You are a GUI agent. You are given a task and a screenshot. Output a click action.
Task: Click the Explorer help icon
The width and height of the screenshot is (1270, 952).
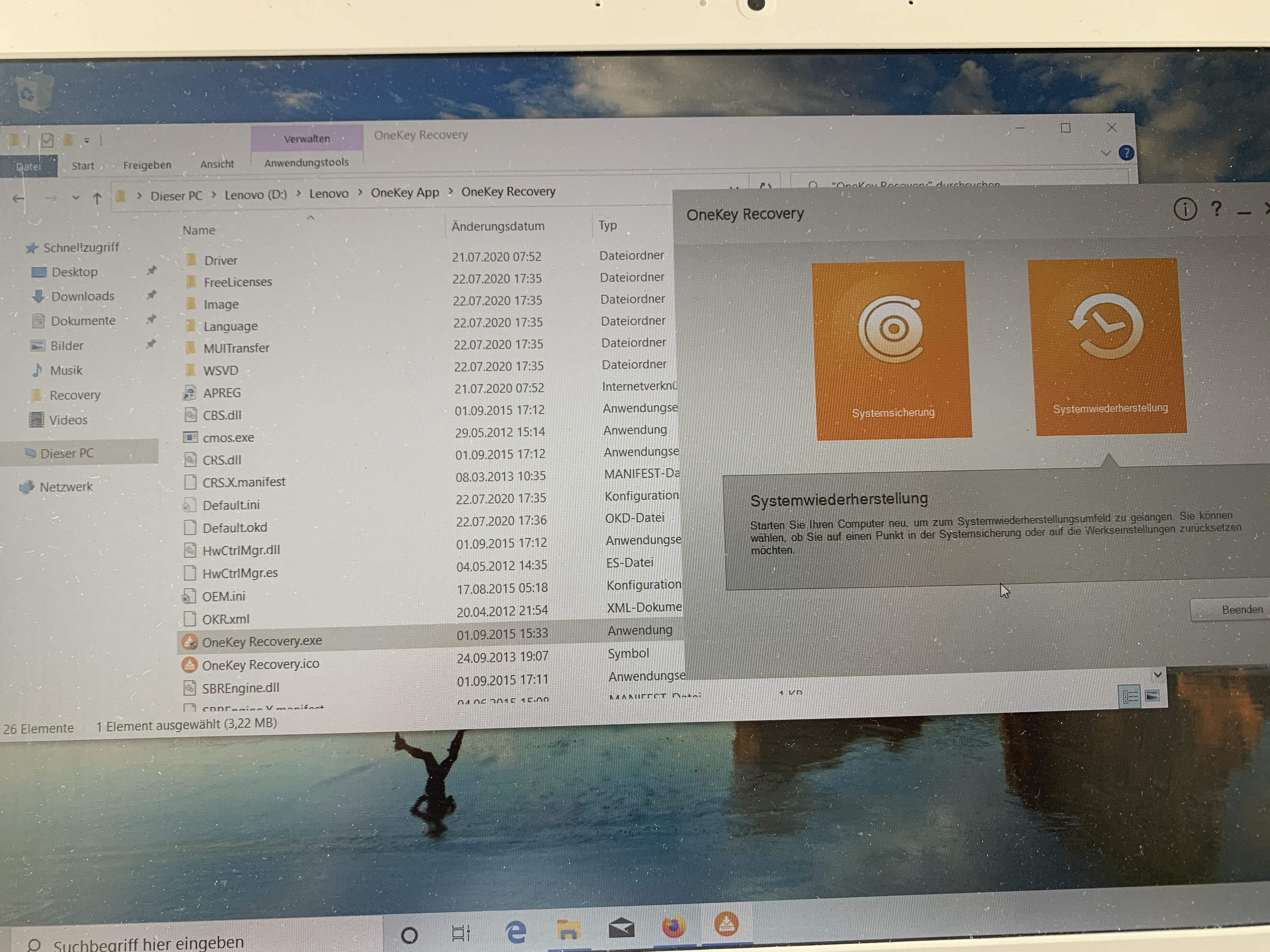tap(1126, 153)
